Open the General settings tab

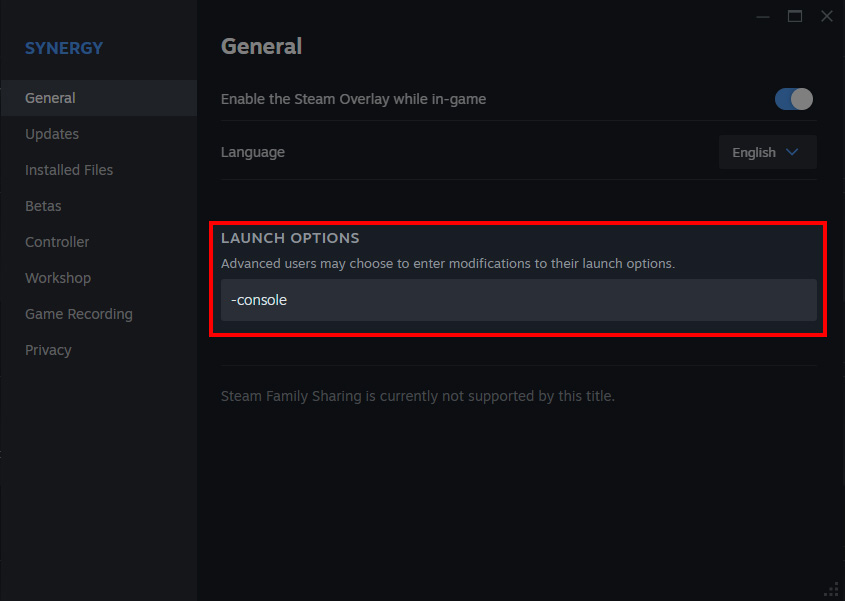tap(50, 98)
